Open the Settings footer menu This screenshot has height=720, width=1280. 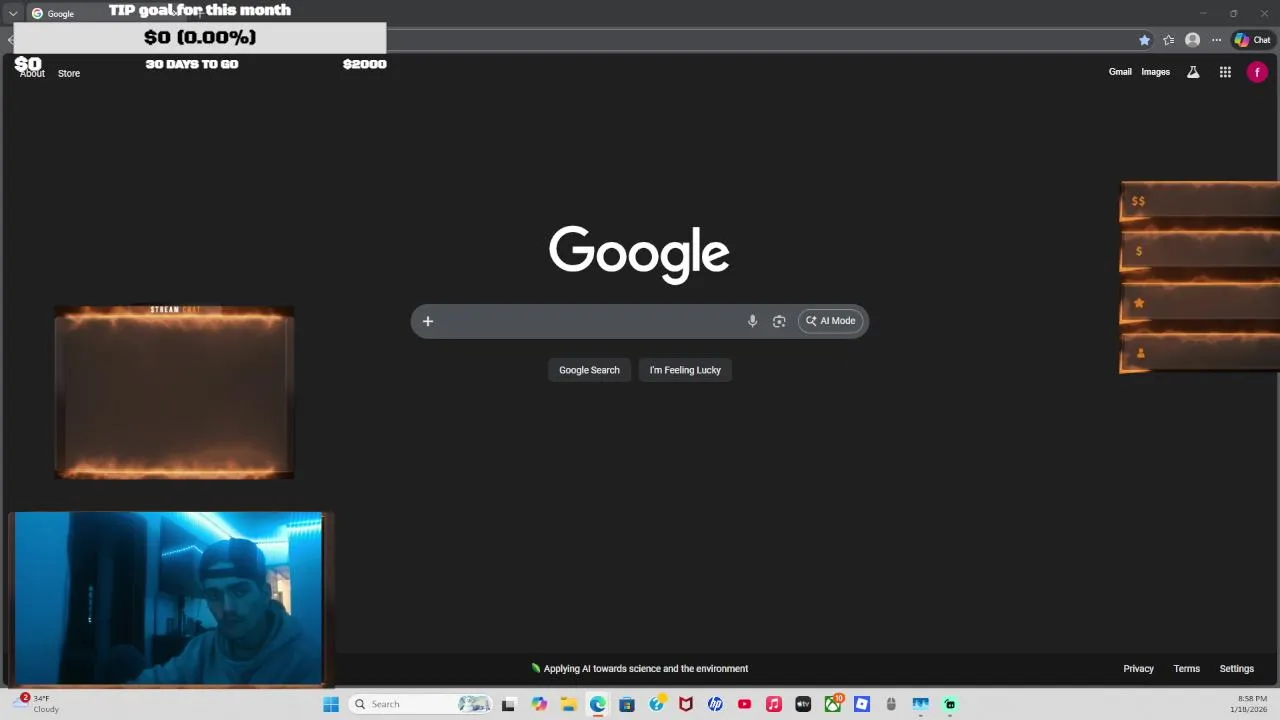(x=1236, y=669)
